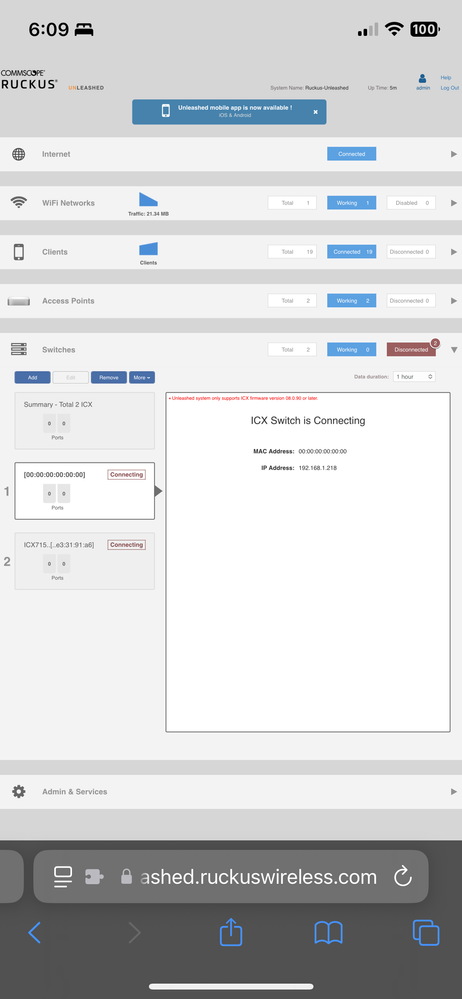
Task: Click the Internet globe icon
Action: coord(18,154)
